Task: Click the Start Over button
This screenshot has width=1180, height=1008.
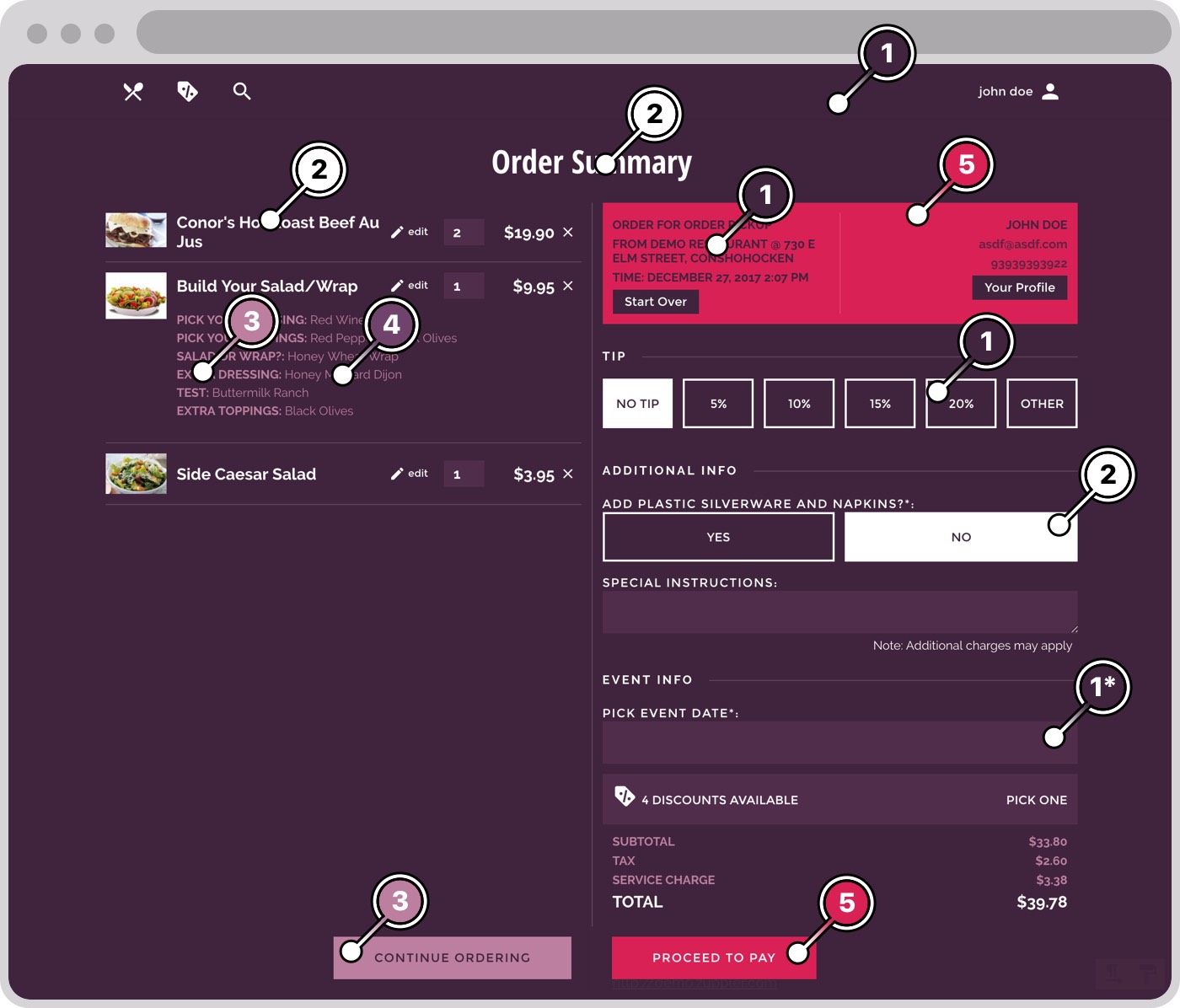Action: [655, 302]
